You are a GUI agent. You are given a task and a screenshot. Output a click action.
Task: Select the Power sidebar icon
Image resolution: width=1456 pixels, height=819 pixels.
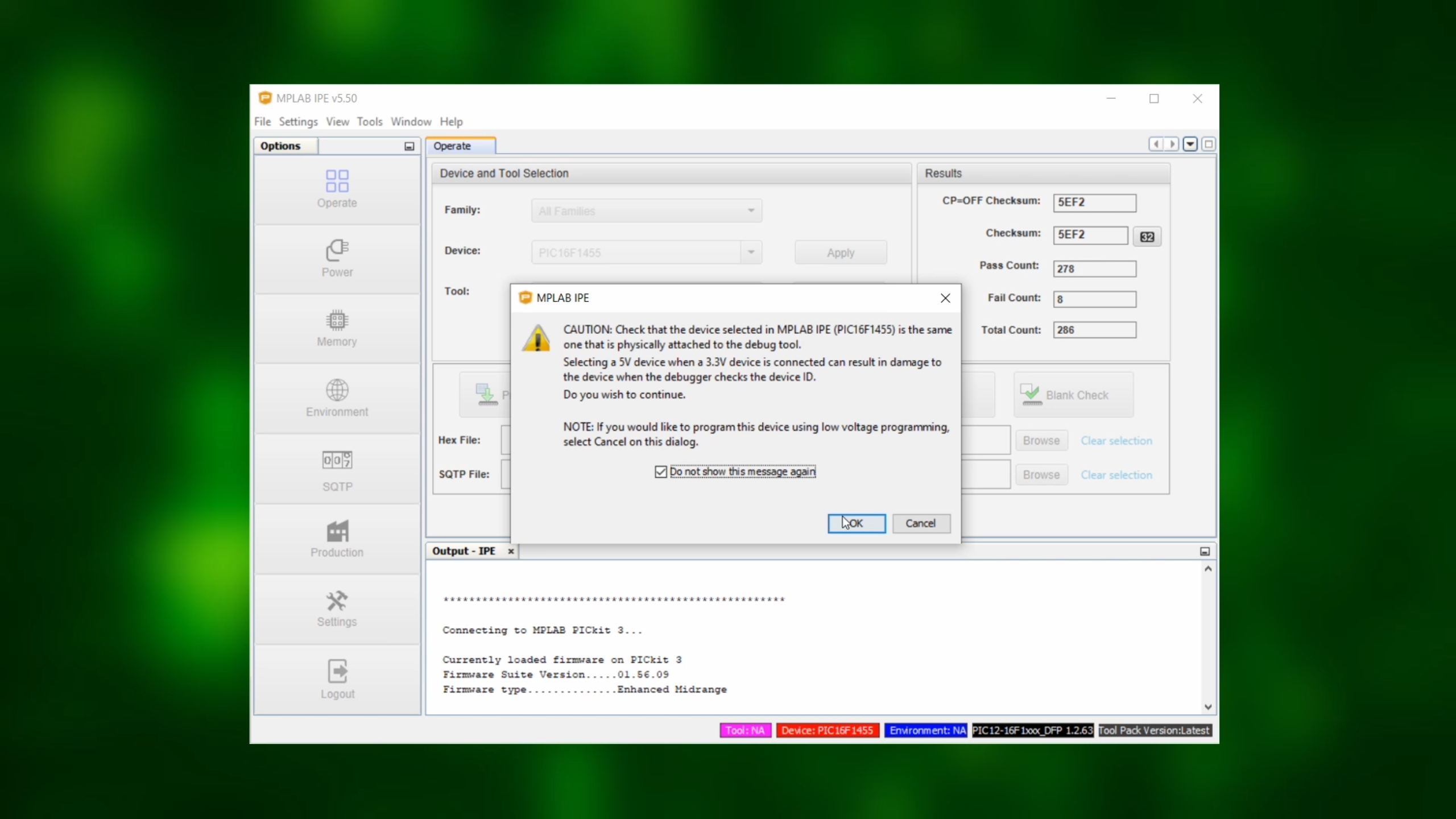click(337, 250)
